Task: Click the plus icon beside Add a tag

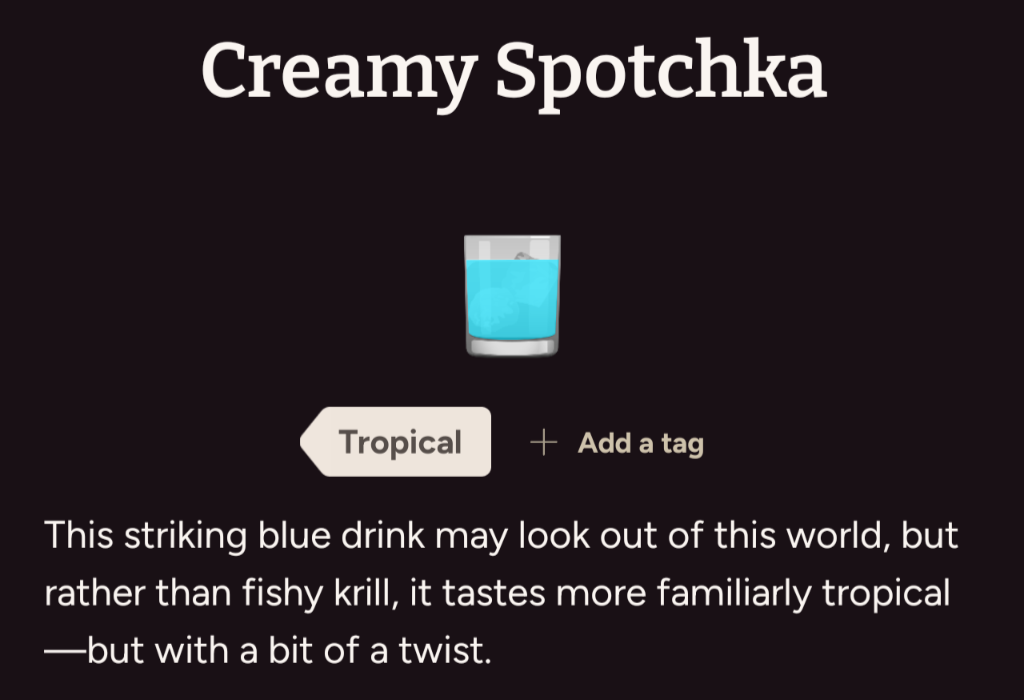Action: (542, 443)
